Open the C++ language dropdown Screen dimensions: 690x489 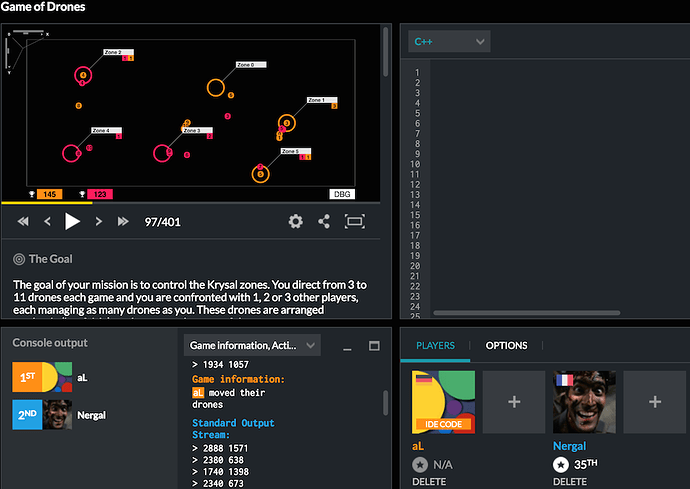449,41
